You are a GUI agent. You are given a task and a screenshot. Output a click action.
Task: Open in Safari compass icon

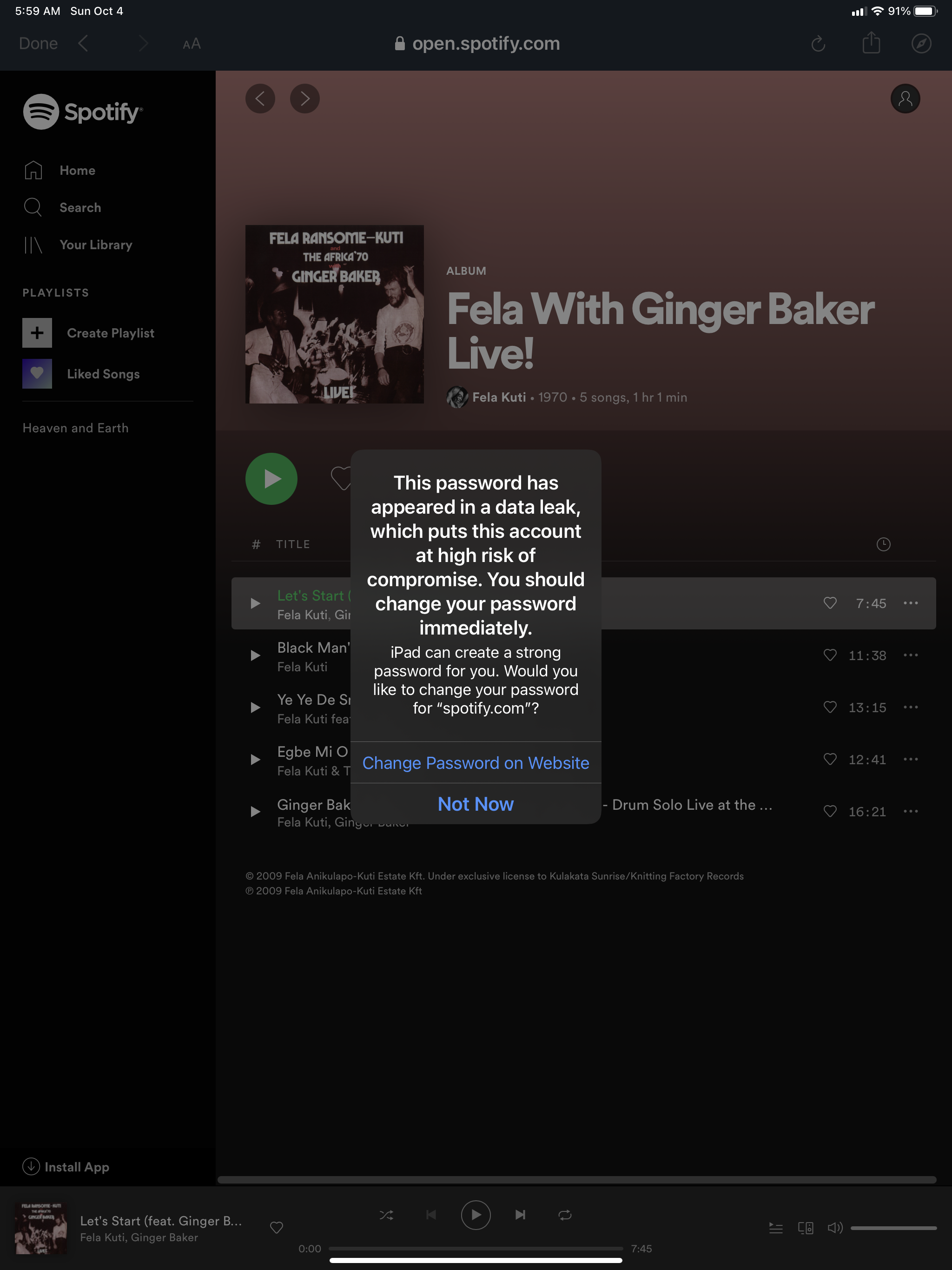pyautogui.click(x=921, y=44)
